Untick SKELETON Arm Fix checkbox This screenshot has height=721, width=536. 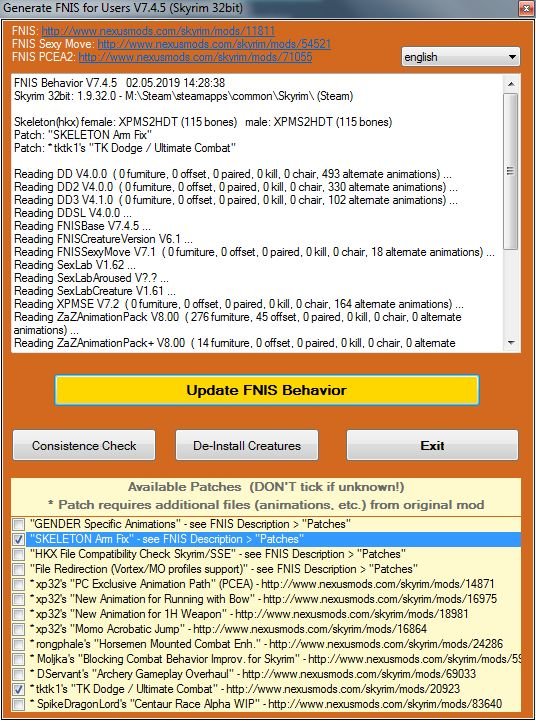(19, 539)
